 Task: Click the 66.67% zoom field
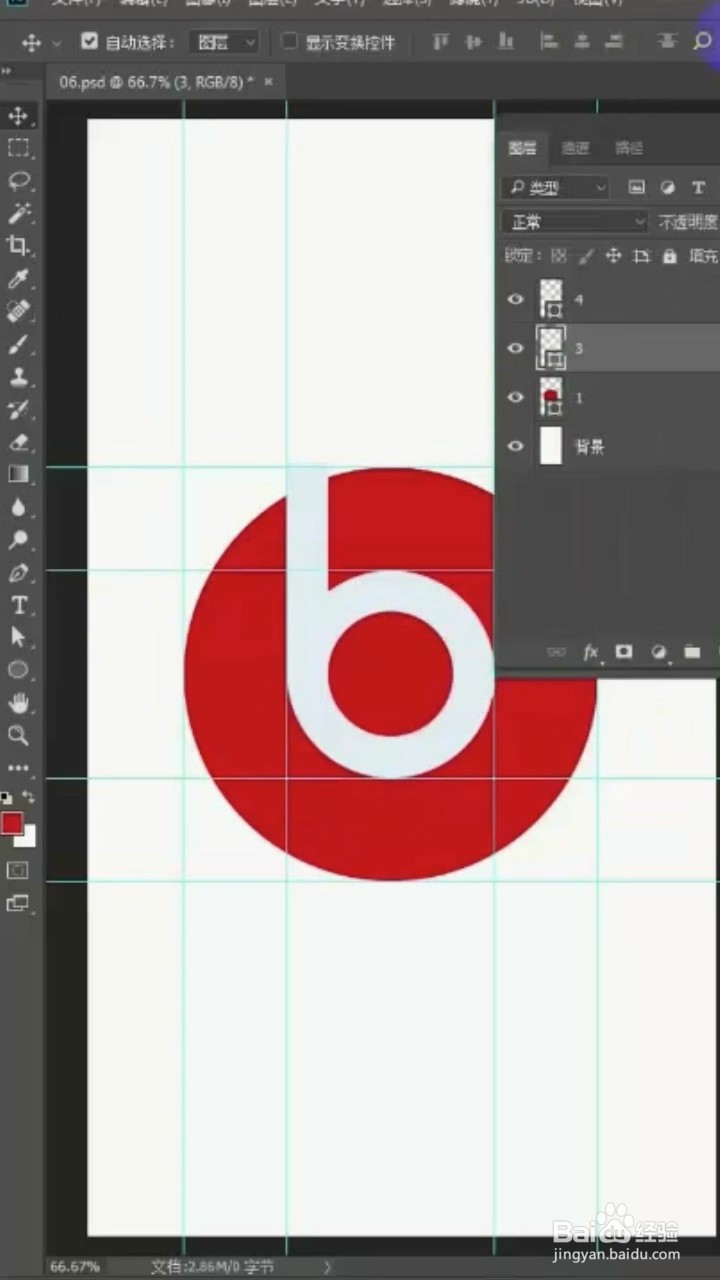(75, 1266)
